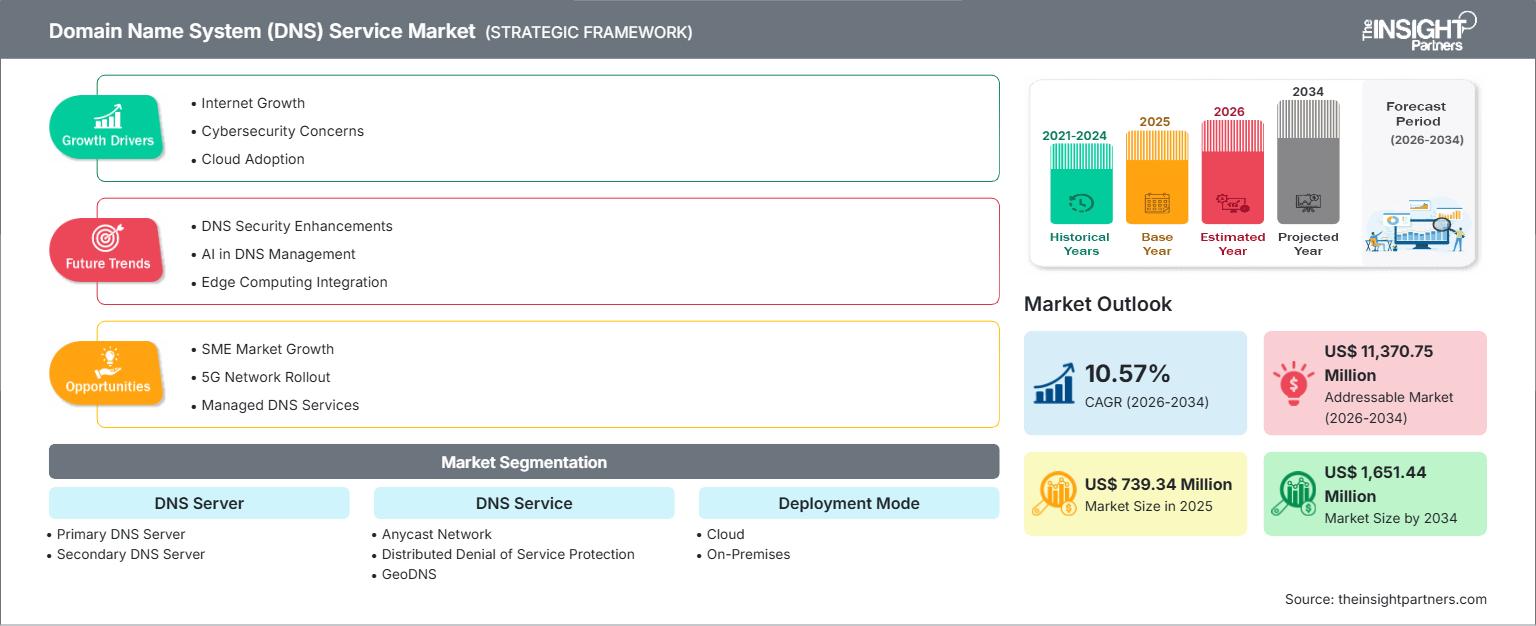Select the Opportunities label badge
The height and width of the screenshot is (626, 1536).
click(107, 373)
